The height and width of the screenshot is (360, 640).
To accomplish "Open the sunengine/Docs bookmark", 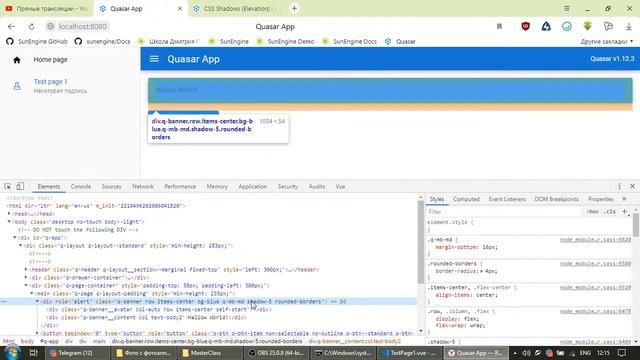I will (x=102, y=41).
